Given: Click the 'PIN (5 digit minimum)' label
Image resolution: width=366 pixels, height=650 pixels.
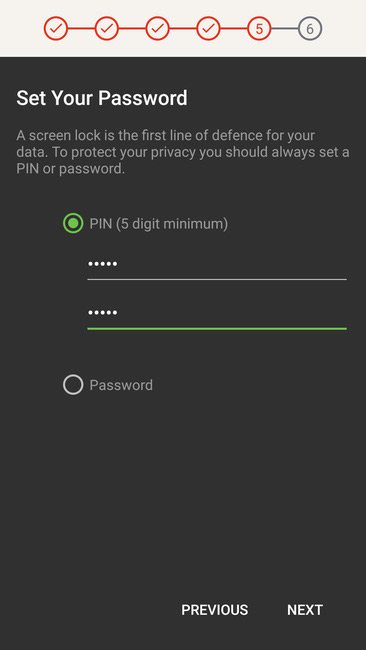Looking at the screenshot, I should point(159,224).
